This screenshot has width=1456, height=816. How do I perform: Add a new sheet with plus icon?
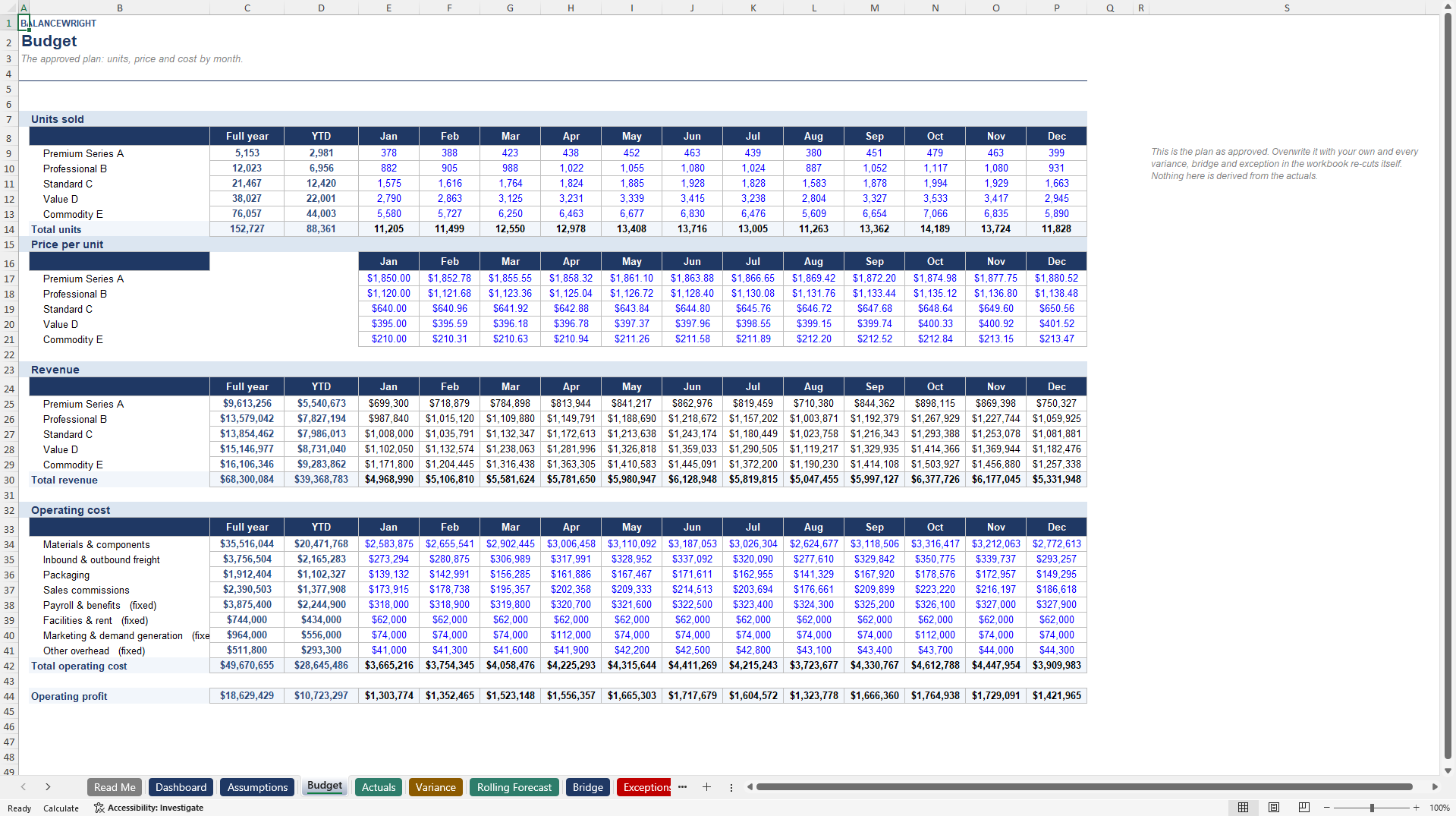[706, 787]
